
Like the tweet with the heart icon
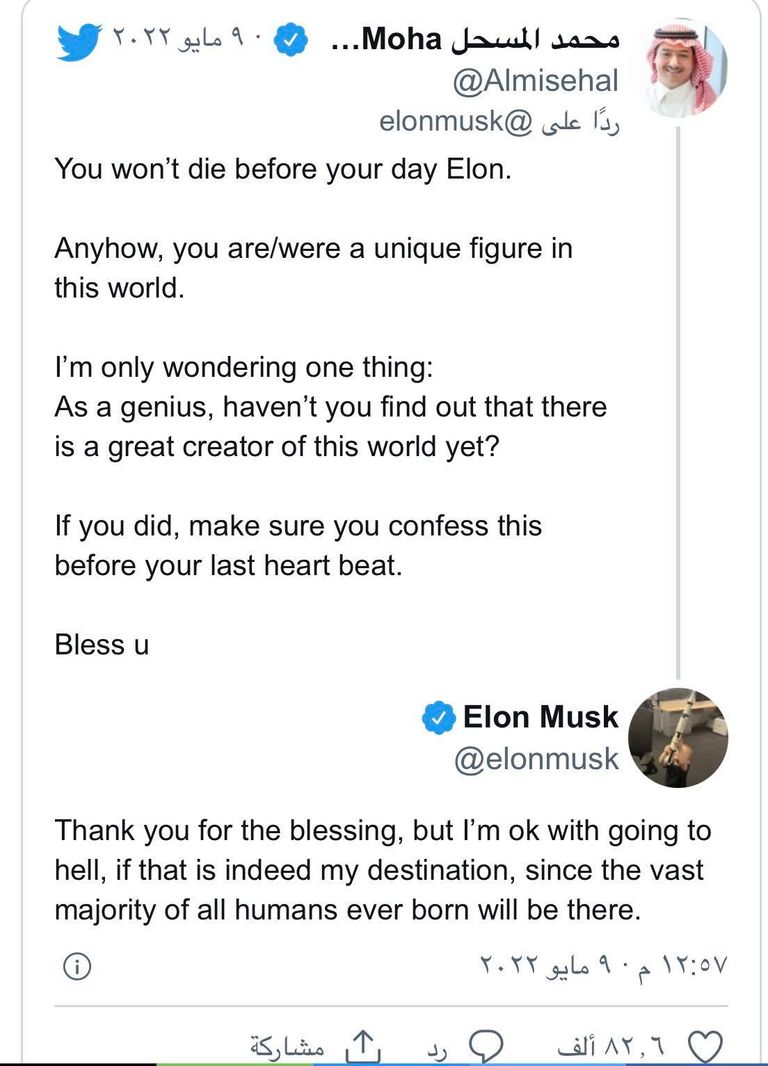tap(706, 1047)
